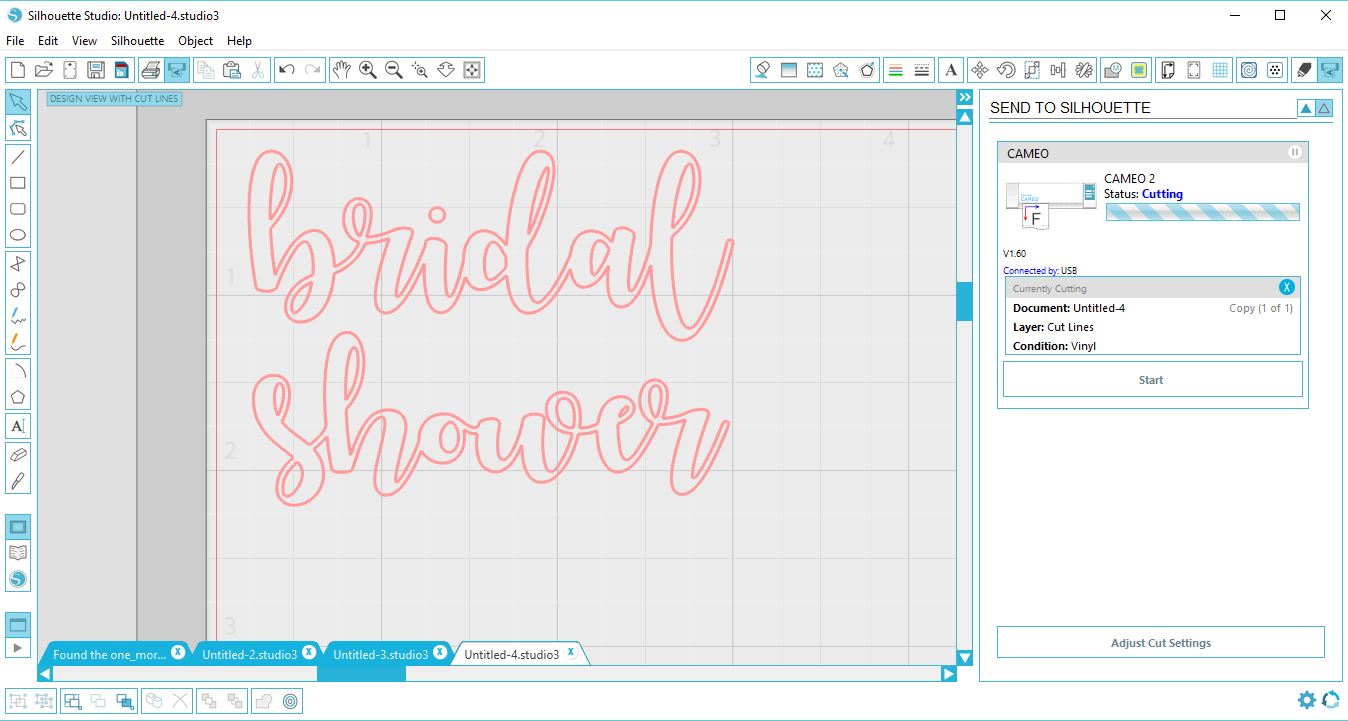1348x721 pixels.
Task: Open the Fill Color paint bucket panel
Action: [763, 70]
